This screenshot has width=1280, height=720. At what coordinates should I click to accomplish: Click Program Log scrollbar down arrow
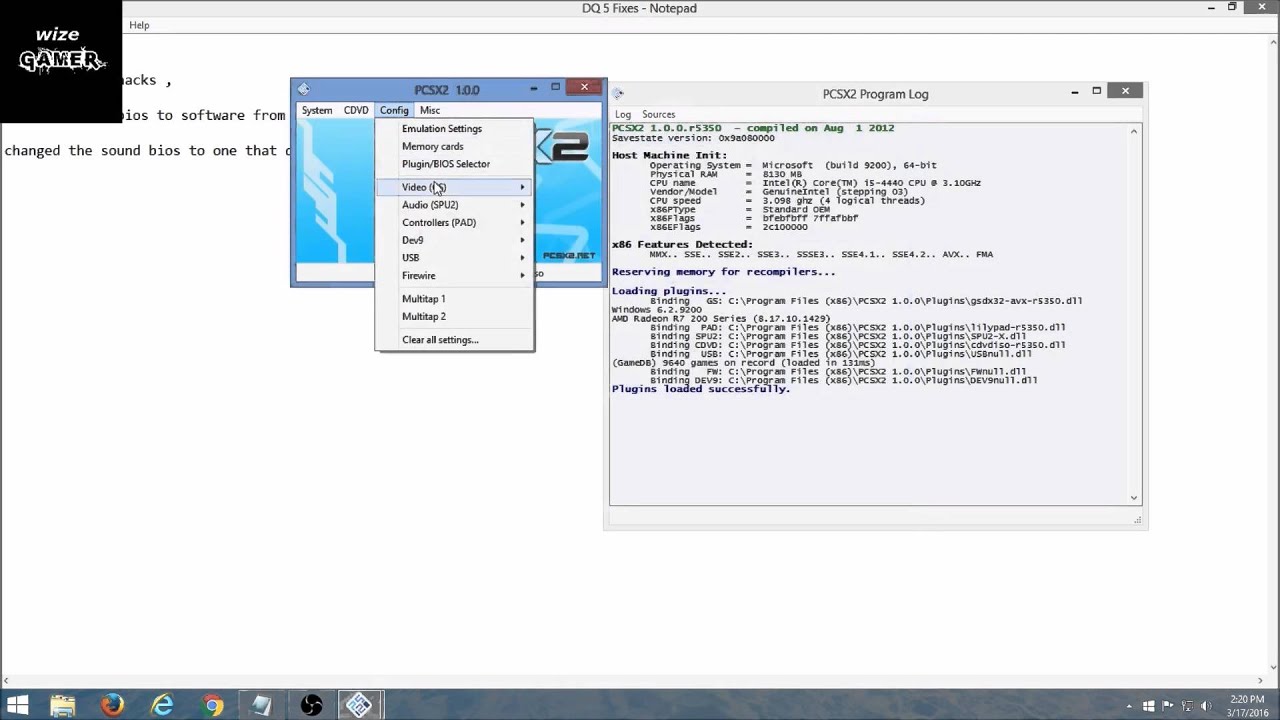pos(1134,498)
